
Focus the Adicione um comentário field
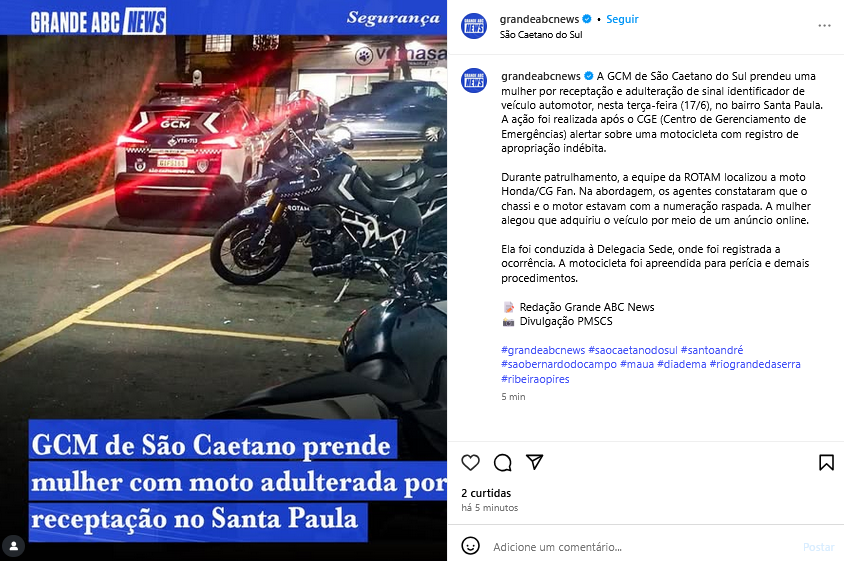point(643,547)
